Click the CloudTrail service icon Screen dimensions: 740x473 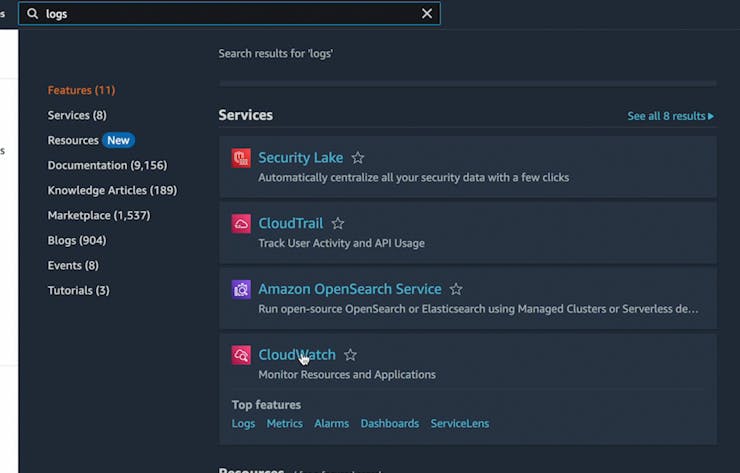241,224
